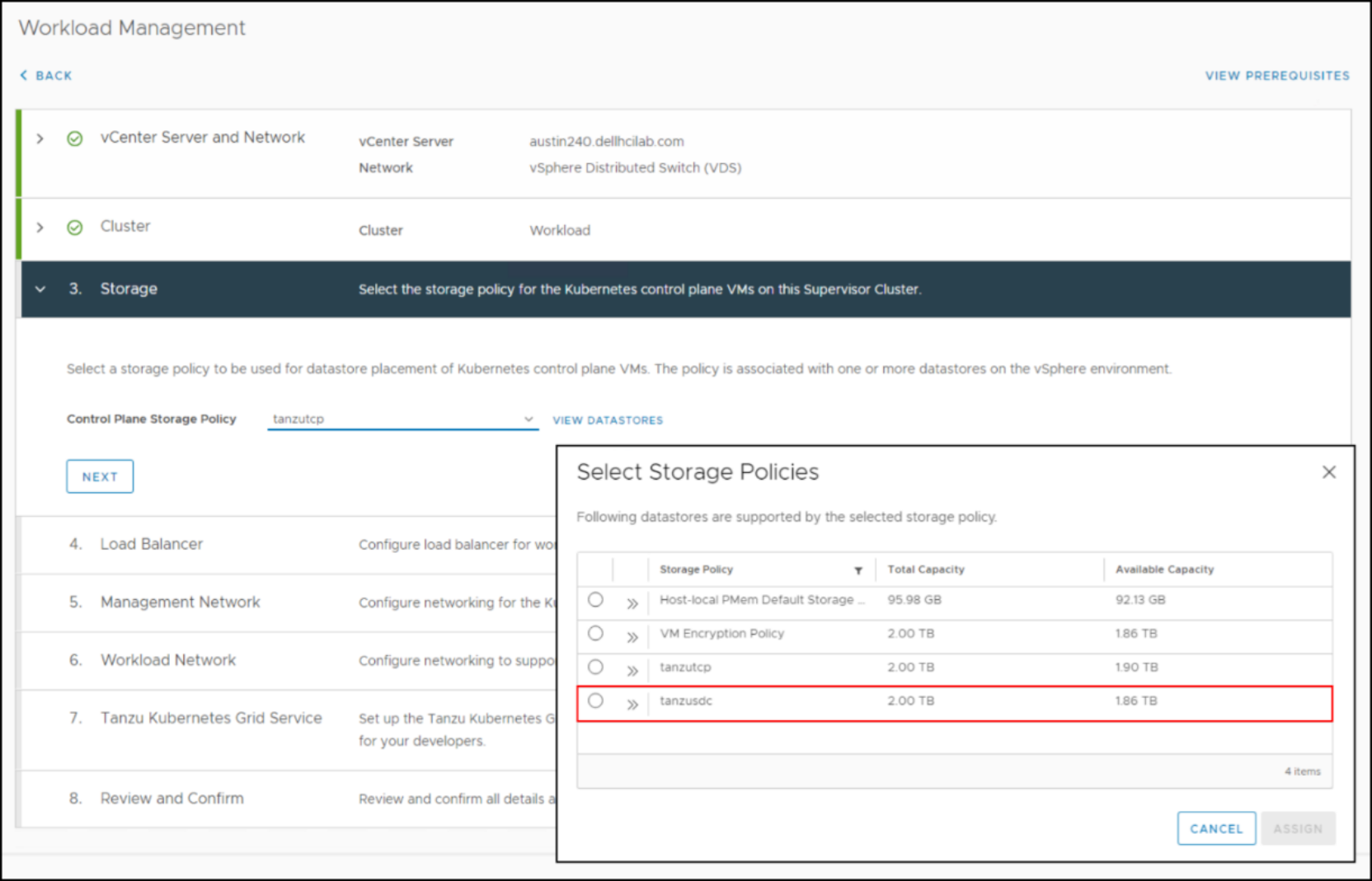
Task: Expand the vCenter Server and Network step
Action: [x=40, y=138]
